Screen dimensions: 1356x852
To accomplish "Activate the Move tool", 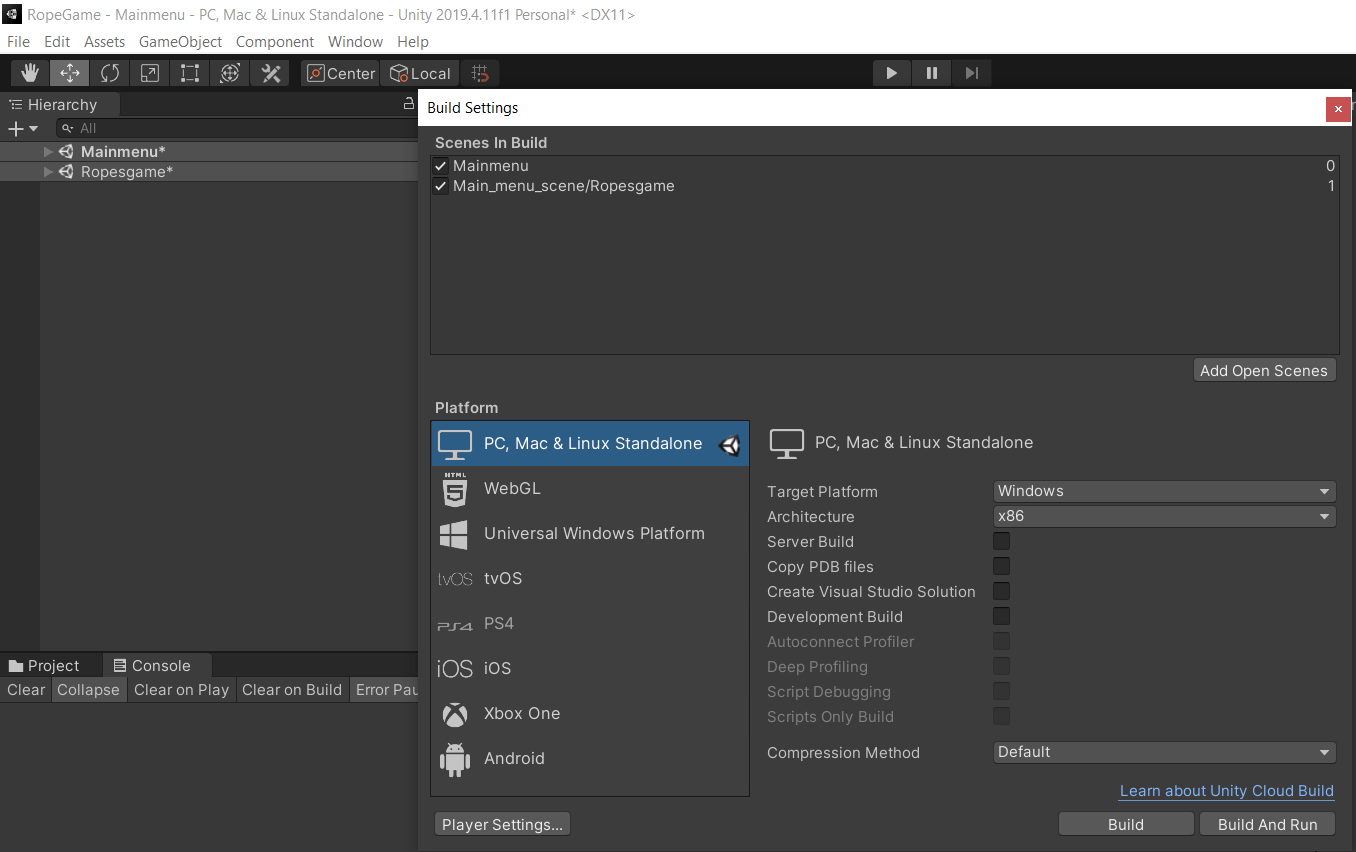I will [70, 73].
